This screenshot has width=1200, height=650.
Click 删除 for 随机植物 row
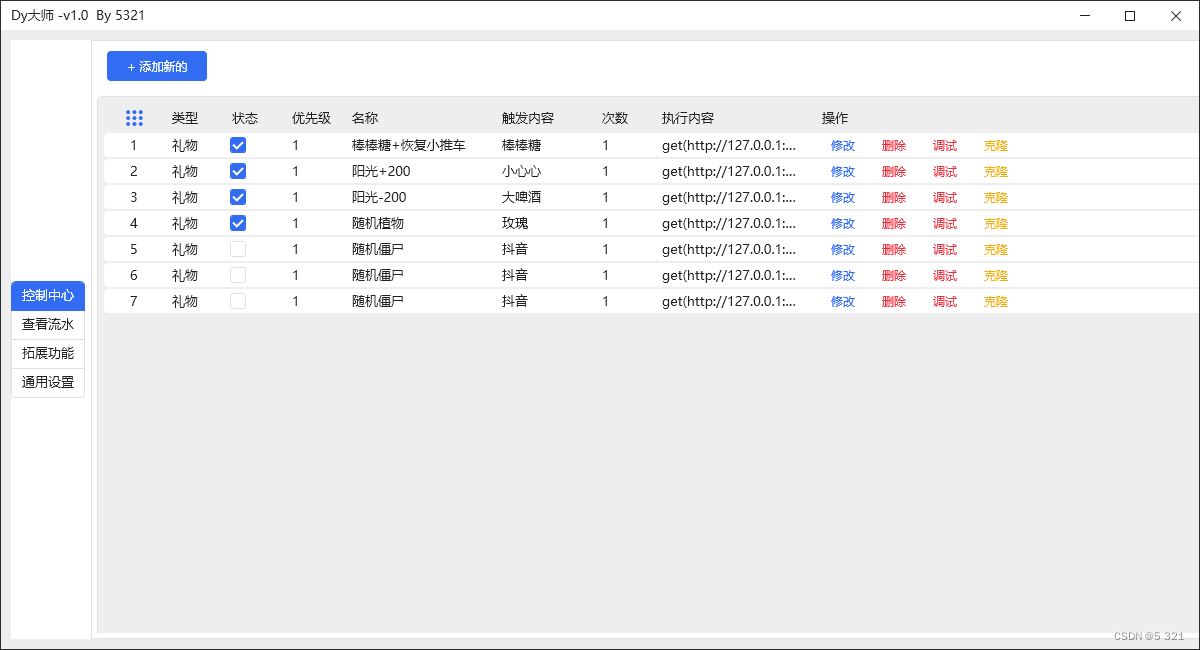894,224
